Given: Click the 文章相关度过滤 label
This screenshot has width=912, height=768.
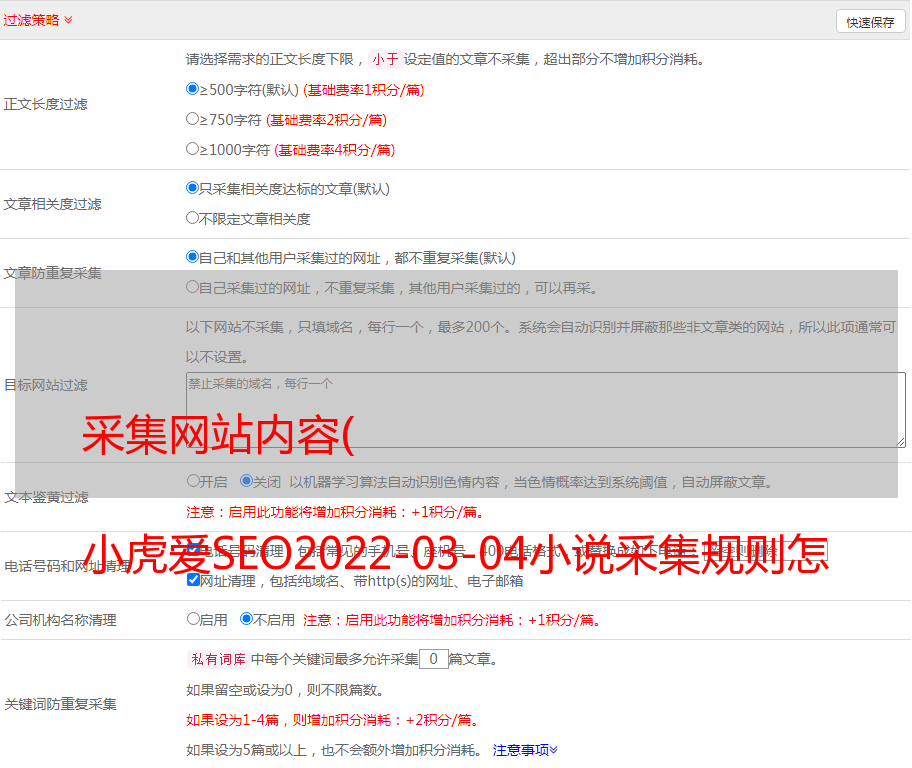Looking at the screenshot, I should click(52, 204).
